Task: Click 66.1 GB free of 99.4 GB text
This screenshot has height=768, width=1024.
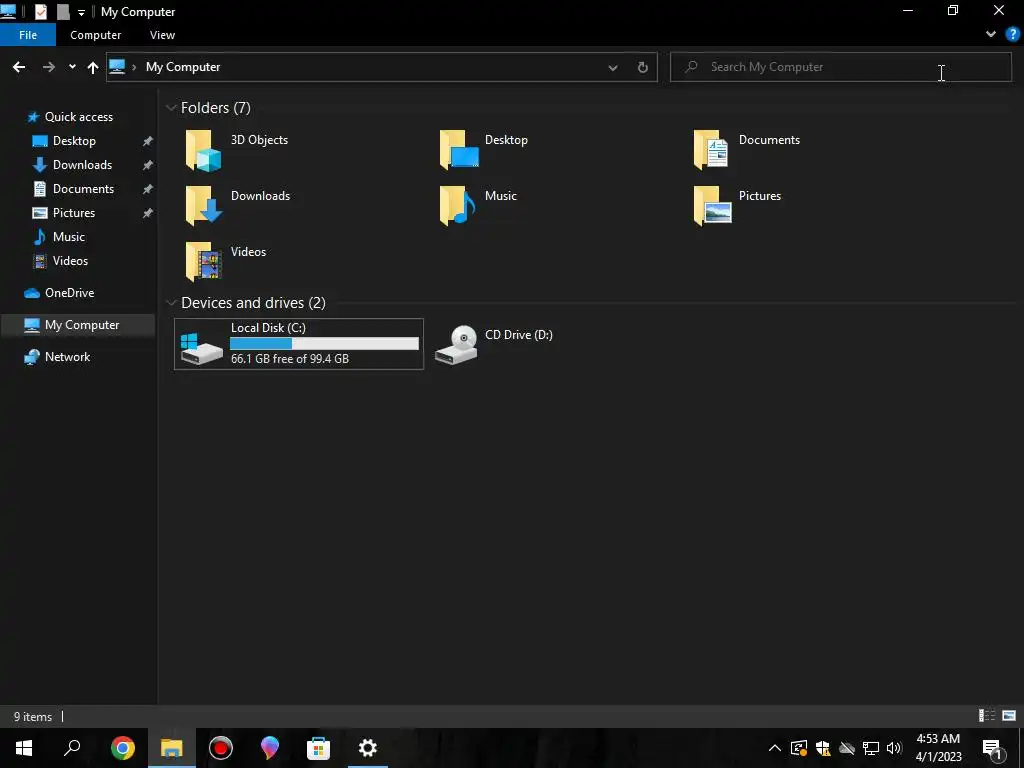Action: tap(290, 359)
